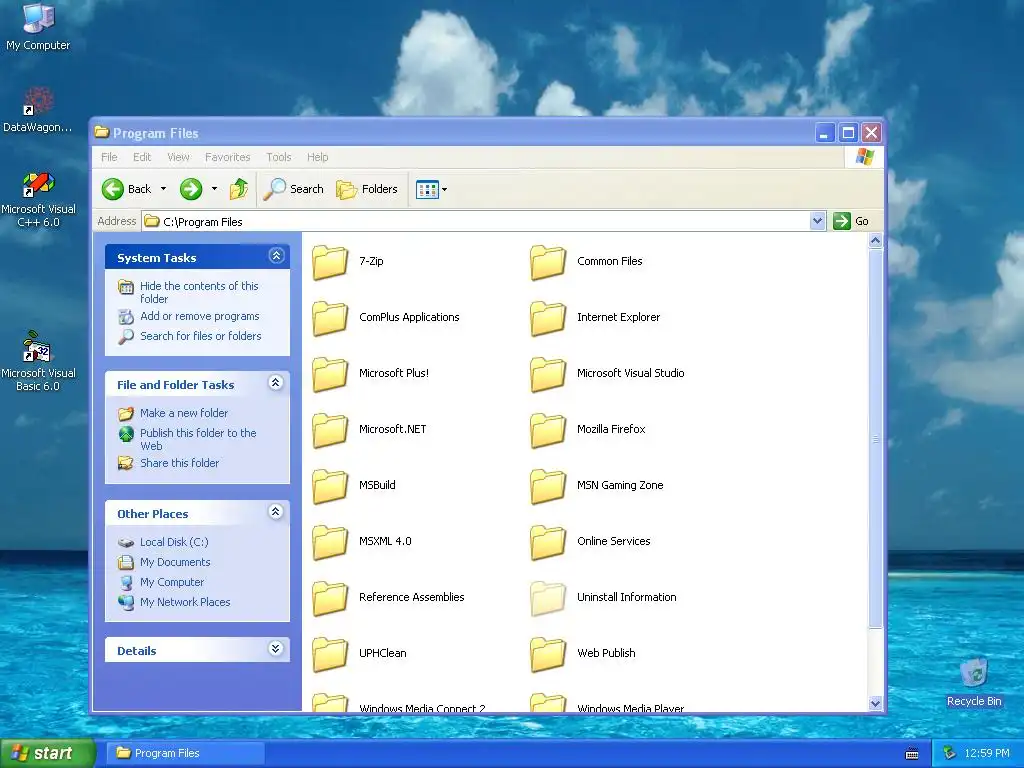Select the ComPlus Applications folder icon
The image size is (1024, 768).
click(x=330, y=319)
